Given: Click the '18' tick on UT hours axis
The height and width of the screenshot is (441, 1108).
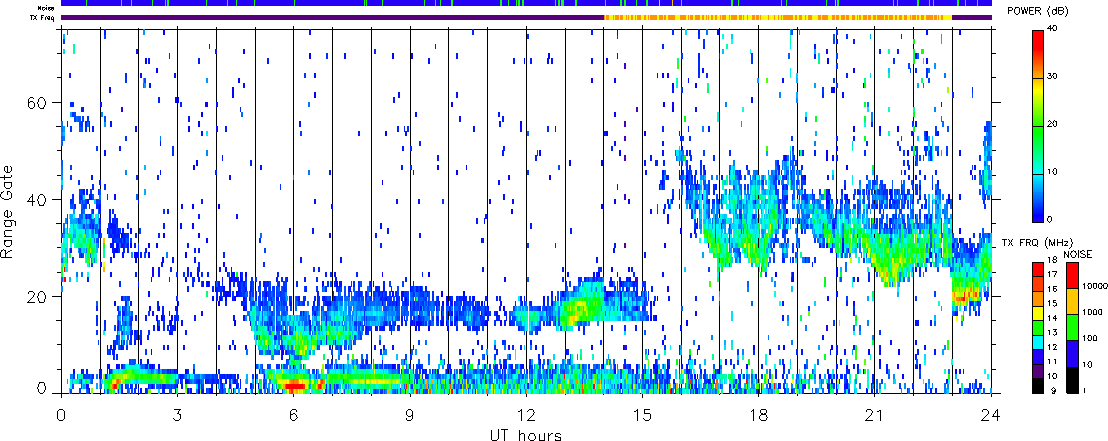Looking at the screenshot, I should click(758, 414).
